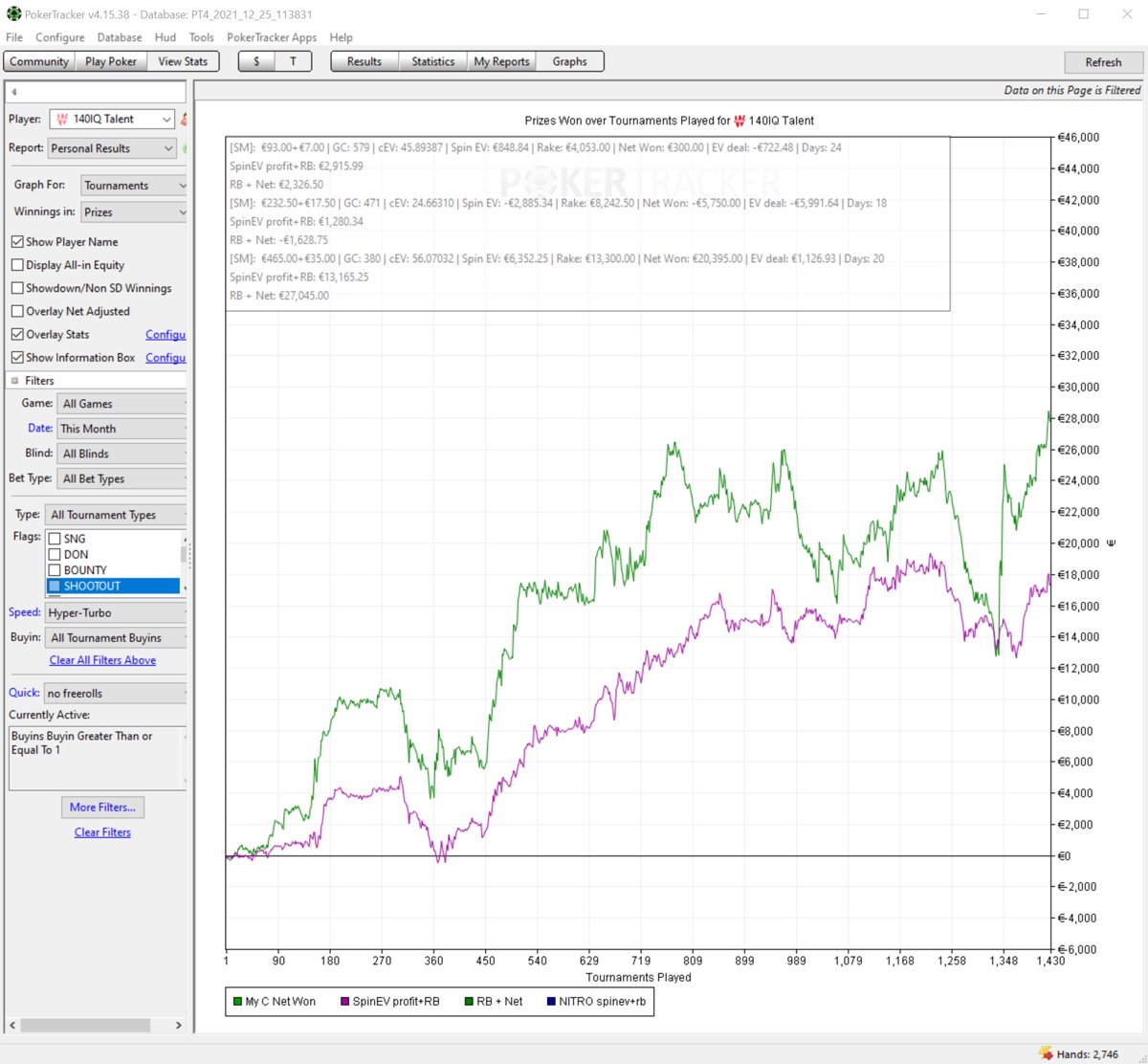Click the PokerTracker logo in title bar

coord(13,14)
